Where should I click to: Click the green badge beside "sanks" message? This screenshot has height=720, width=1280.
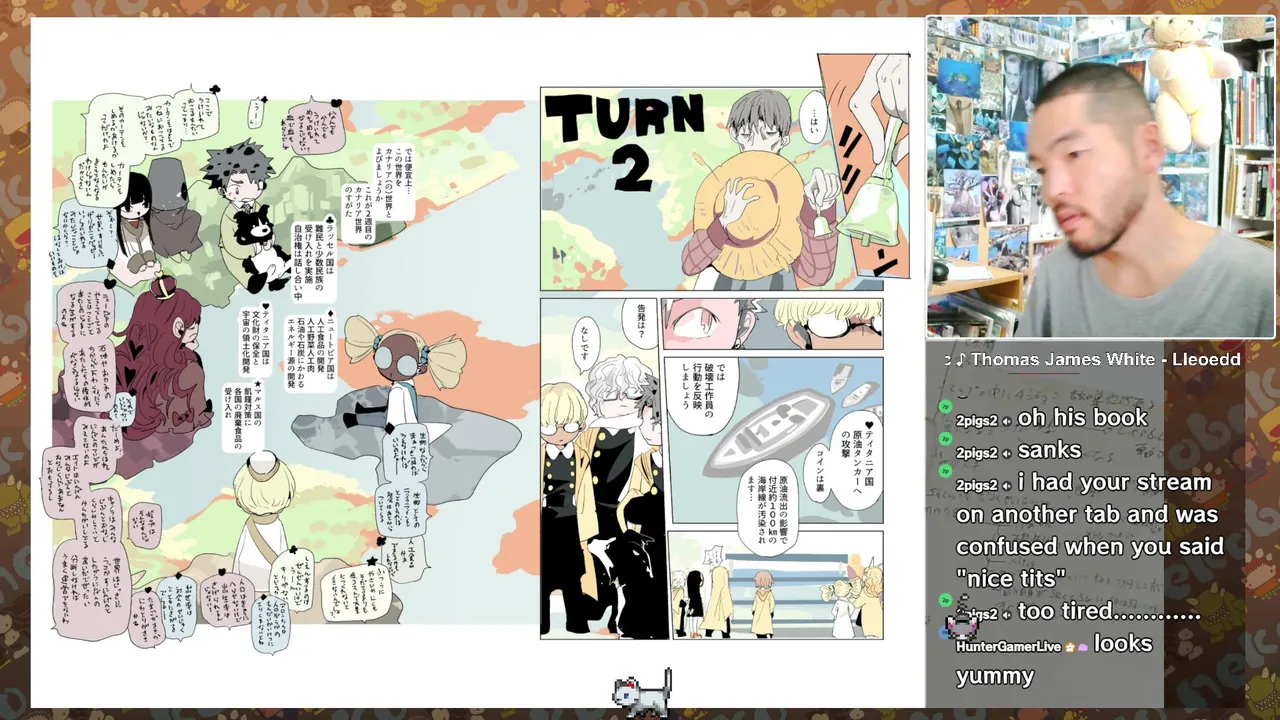click(x=945, y=439)
